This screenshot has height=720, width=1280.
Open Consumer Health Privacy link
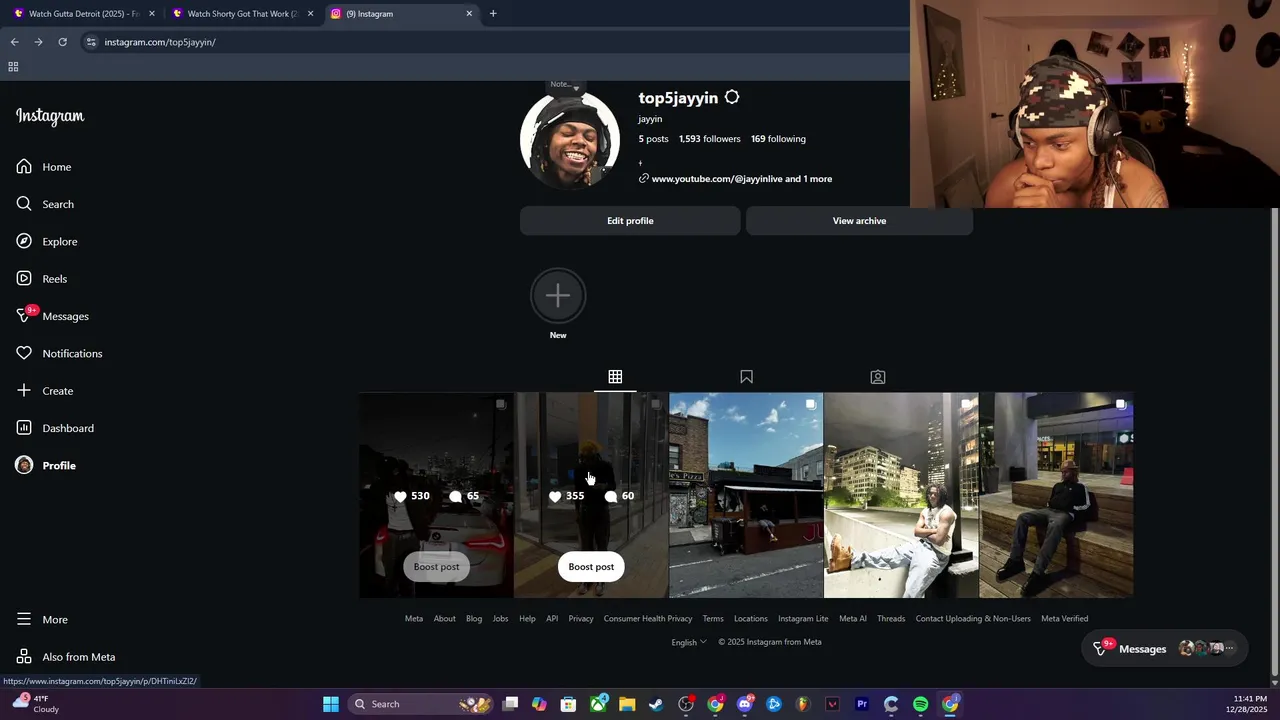click(x=648, y=619)
